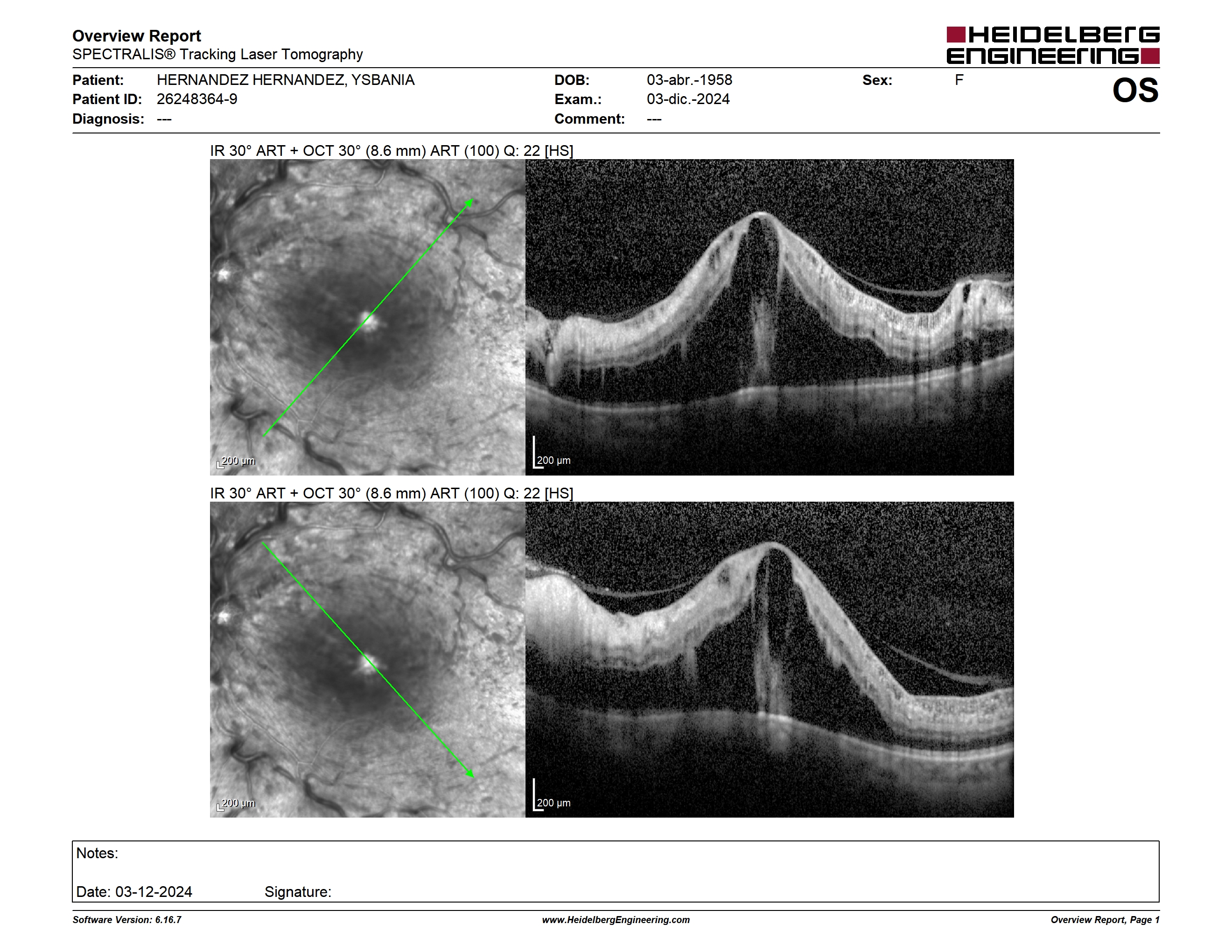The width and height of the screenshot is (1232, 952).
Task: Click the Overview Report, Page 1 footer
Action: pyautogui.click(x=1105, y=920)
